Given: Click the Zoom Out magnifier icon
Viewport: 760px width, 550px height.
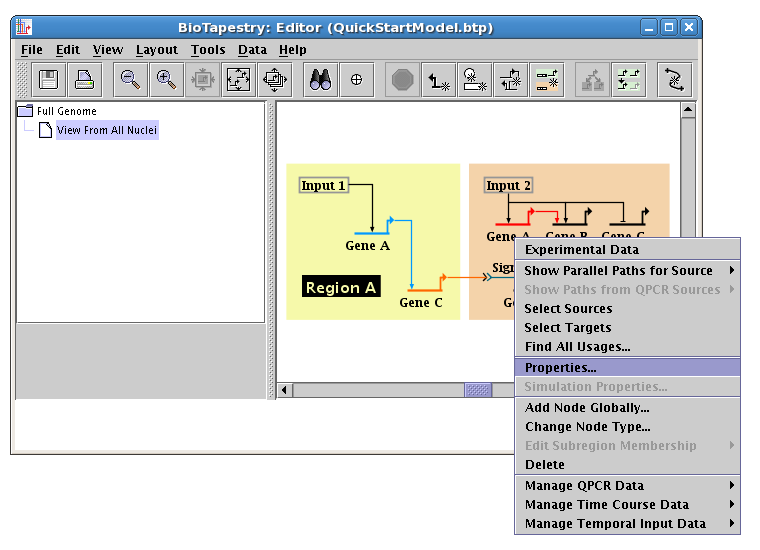Looking at the screenshot, I should click(x=130, y=80).
